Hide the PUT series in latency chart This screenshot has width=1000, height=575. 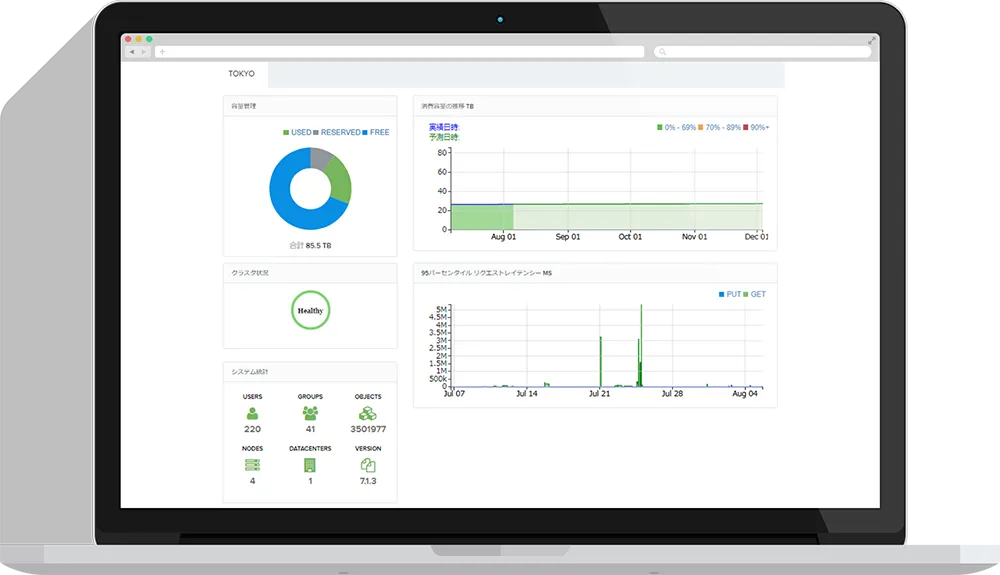730,295
